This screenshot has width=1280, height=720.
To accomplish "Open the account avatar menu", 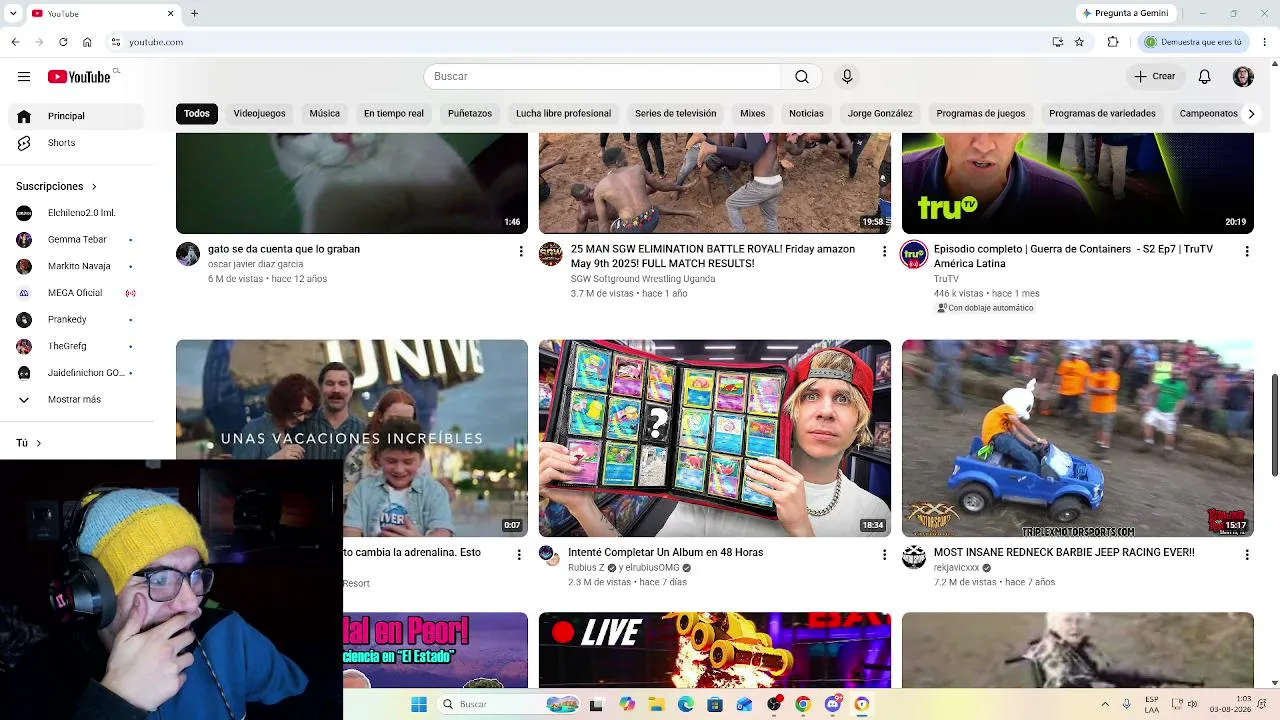I will pyautogui.click(x=1243, y=77).
